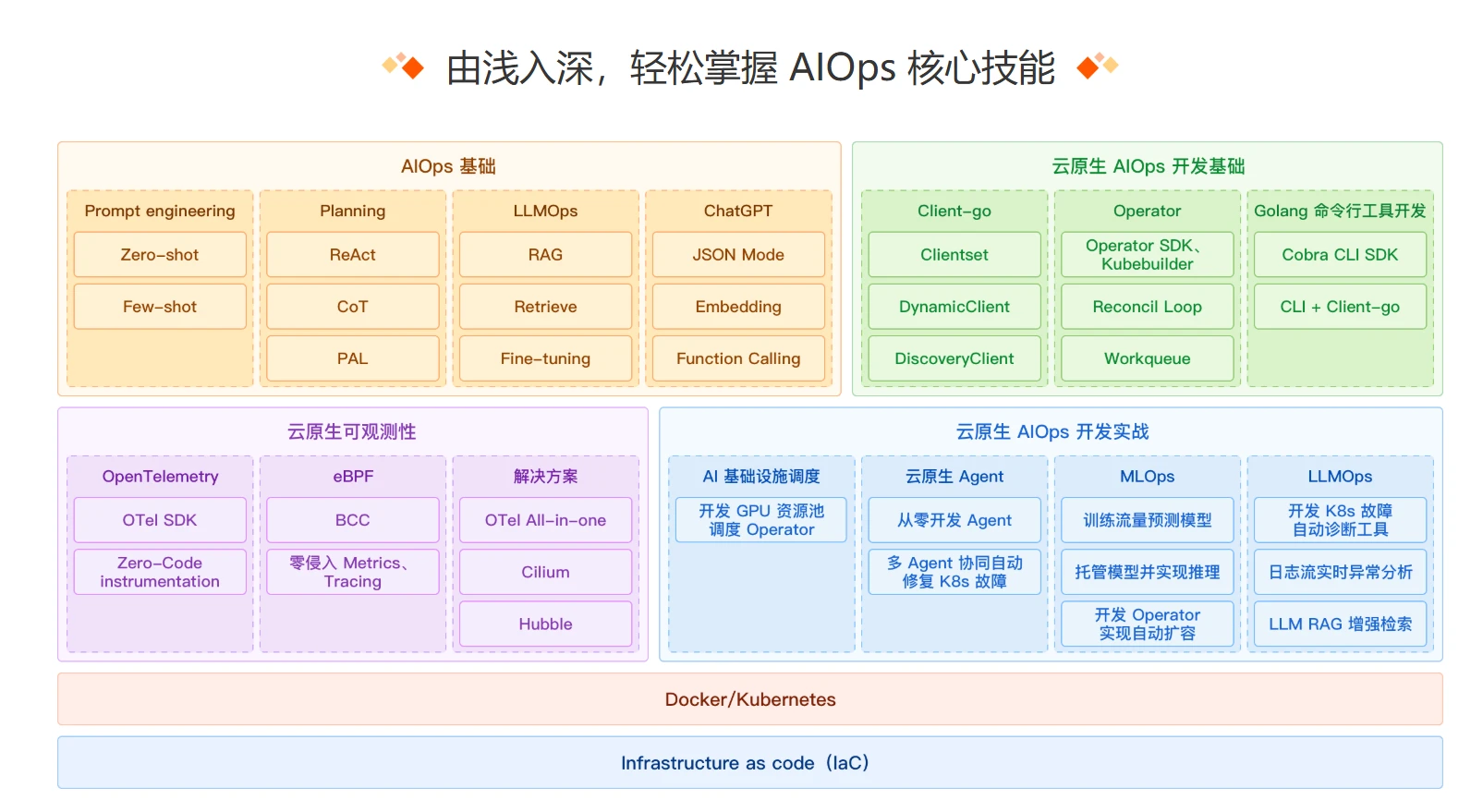The image size is (1483, 812).
Task: Click the 托管模型并实现推理 box
Action: tap(1148, 572)
